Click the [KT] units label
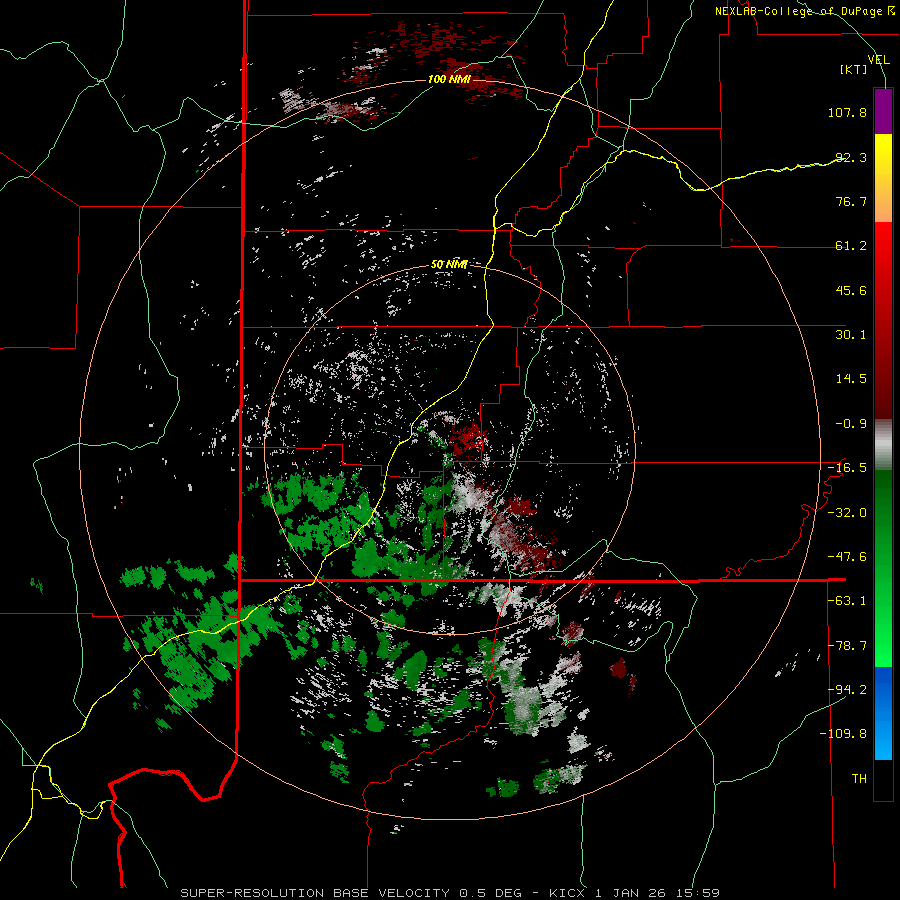 point(854,69)
